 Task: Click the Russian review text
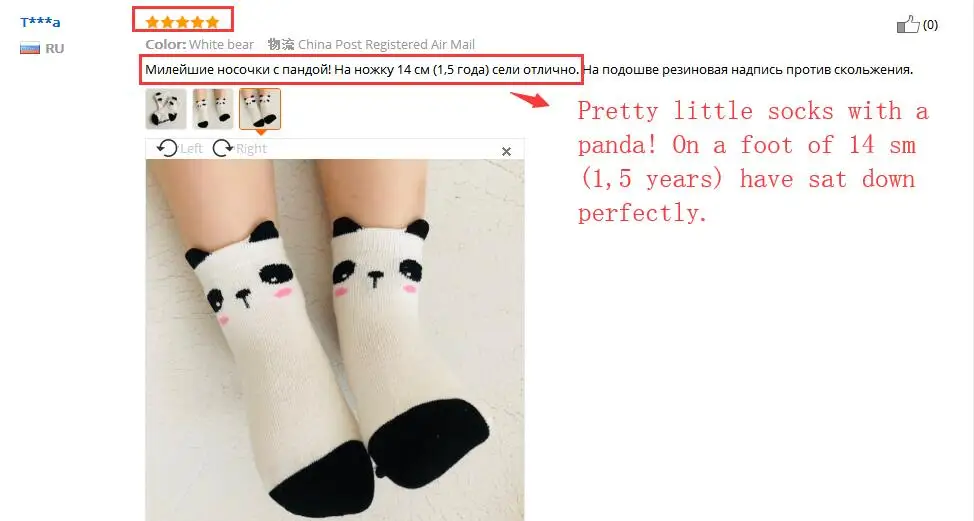pos(529,70)
